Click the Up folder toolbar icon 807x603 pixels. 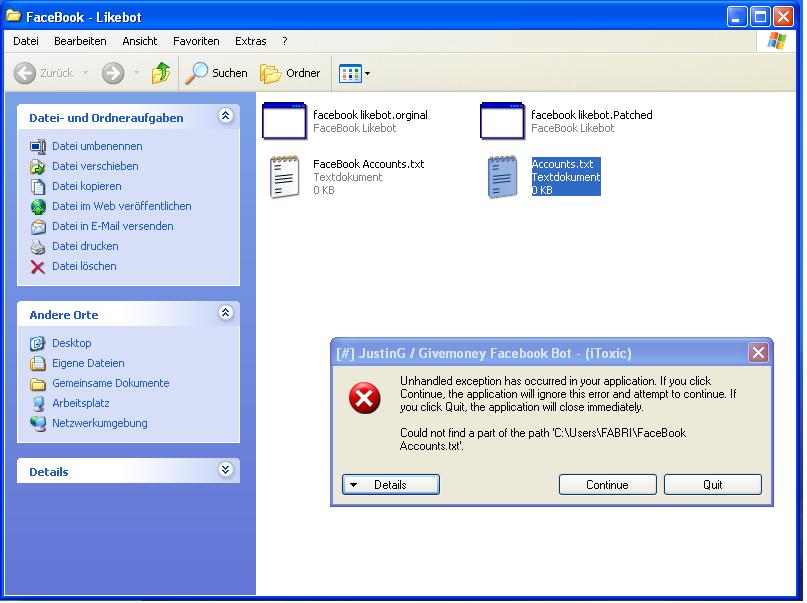(160, 73)
